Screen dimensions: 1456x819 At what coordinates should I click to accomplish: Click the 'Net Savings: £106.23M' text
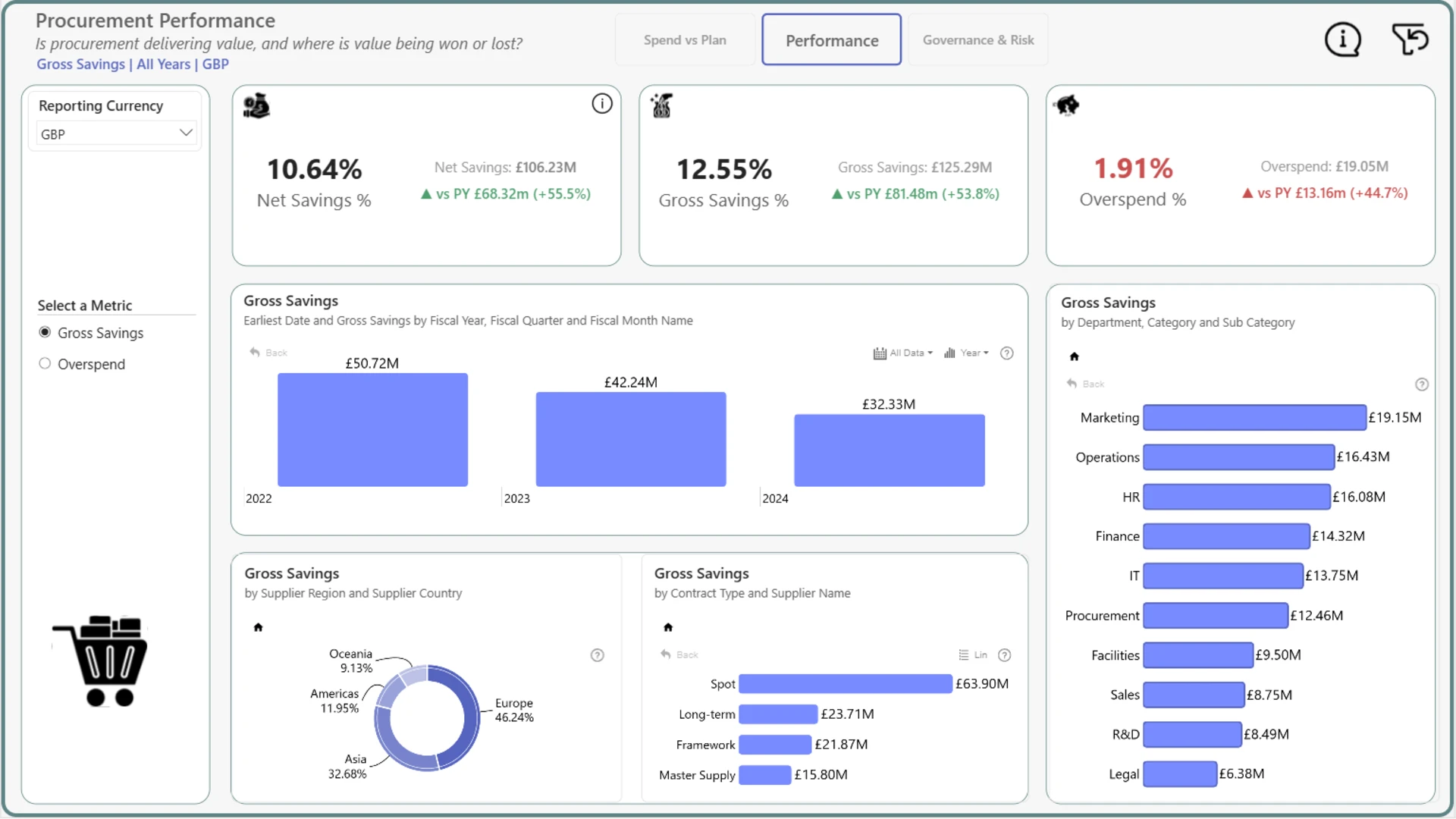tap(505, 167)
